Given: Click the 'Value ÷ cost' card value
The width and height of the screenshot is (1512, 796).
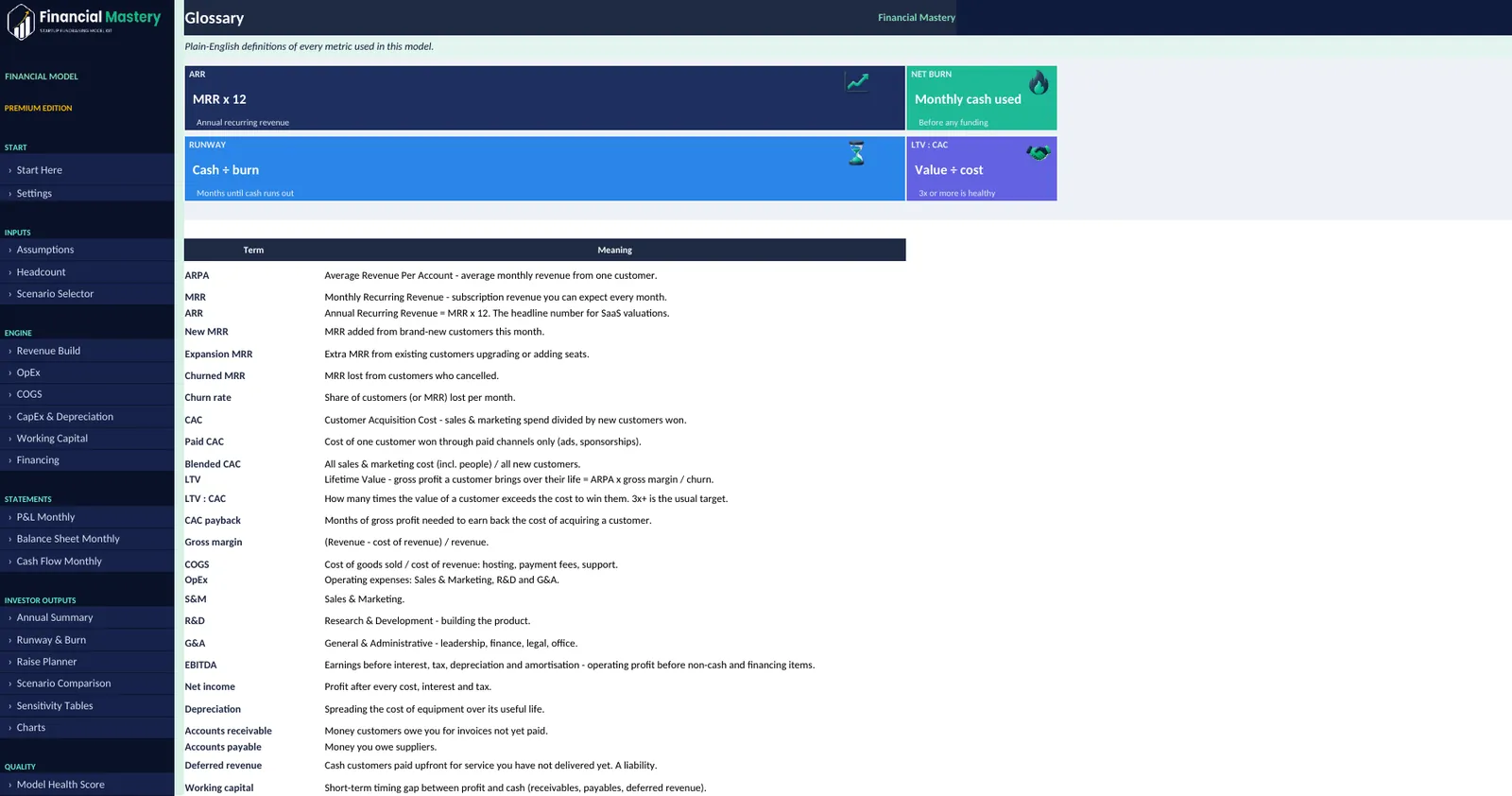Looking at the screenshot, I should tap(949, 170).
